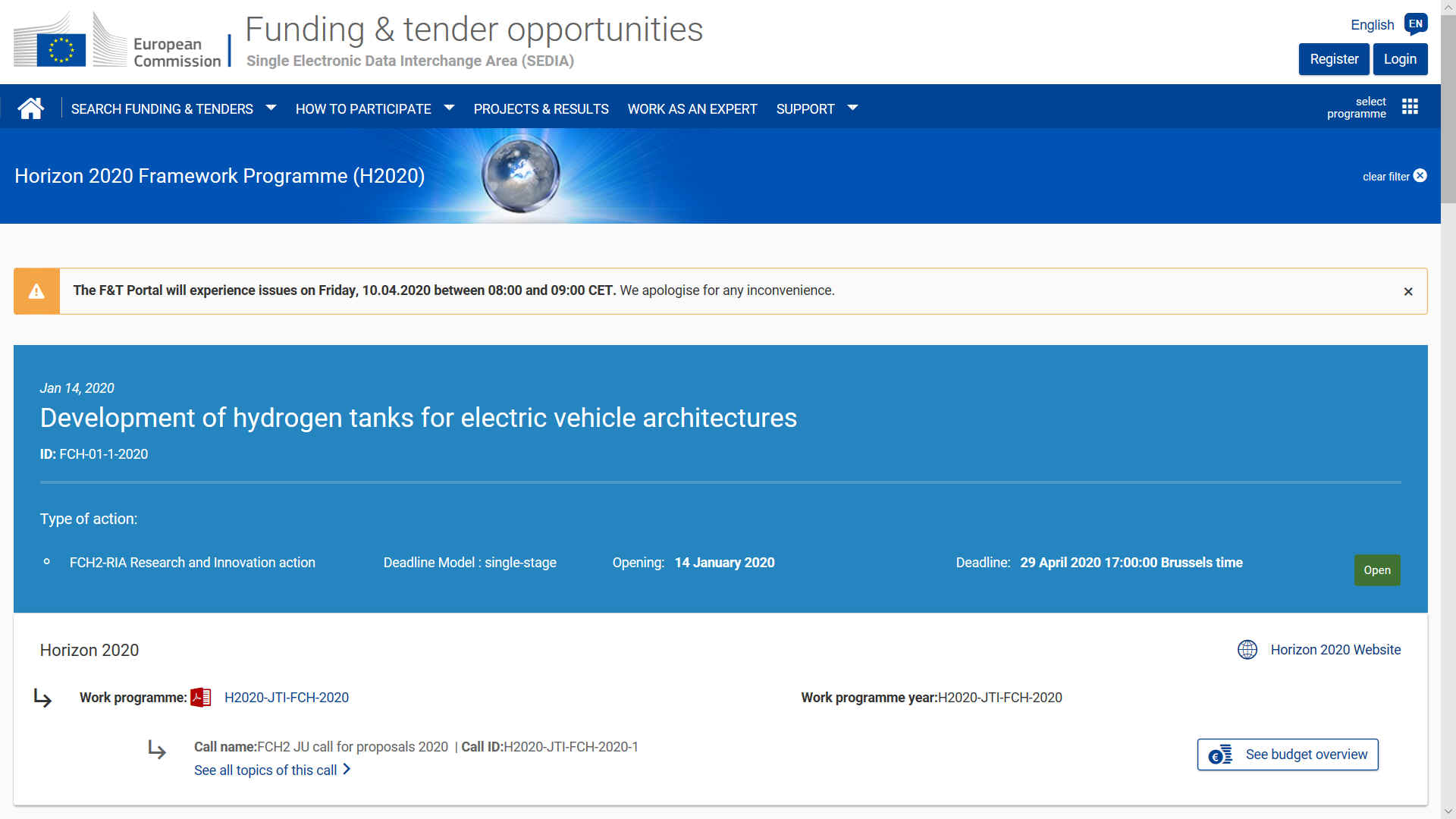The image size is (1456, 819).
Task: Click the clear filter text
Action: click(x=1386, y=177)
